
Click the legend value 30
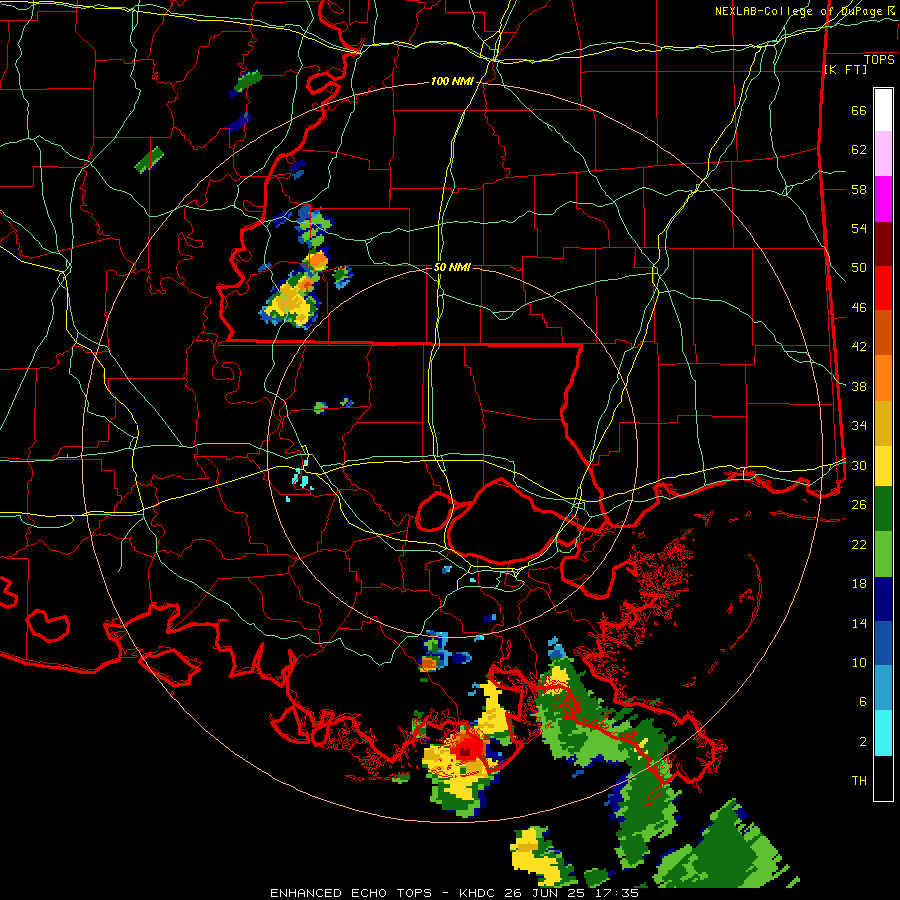point(859,465)
